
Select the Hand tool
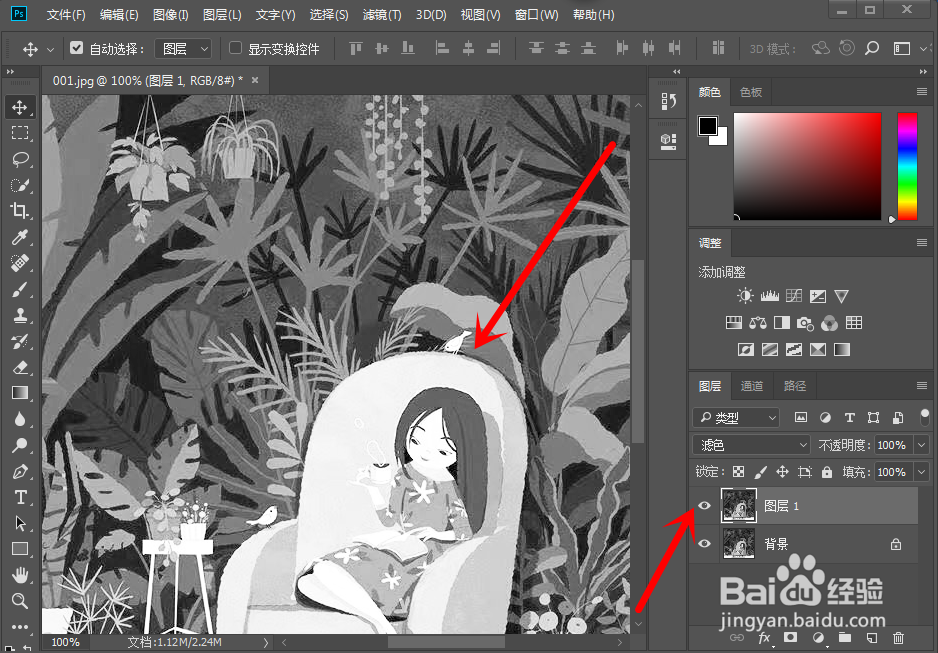click(20, 575)
